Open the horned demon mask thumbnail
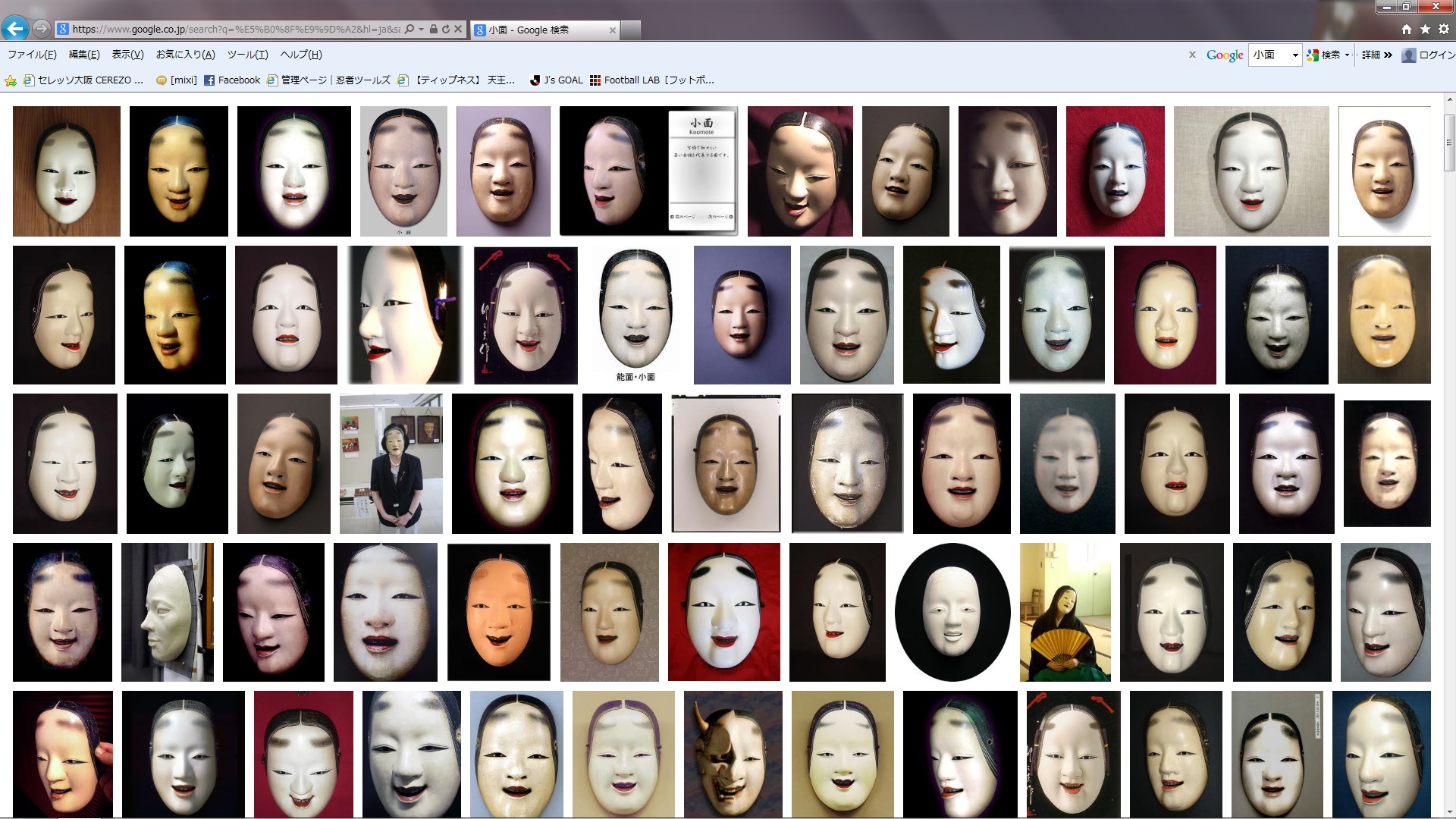Screen dimensions: 1456x819 (733, 754)
